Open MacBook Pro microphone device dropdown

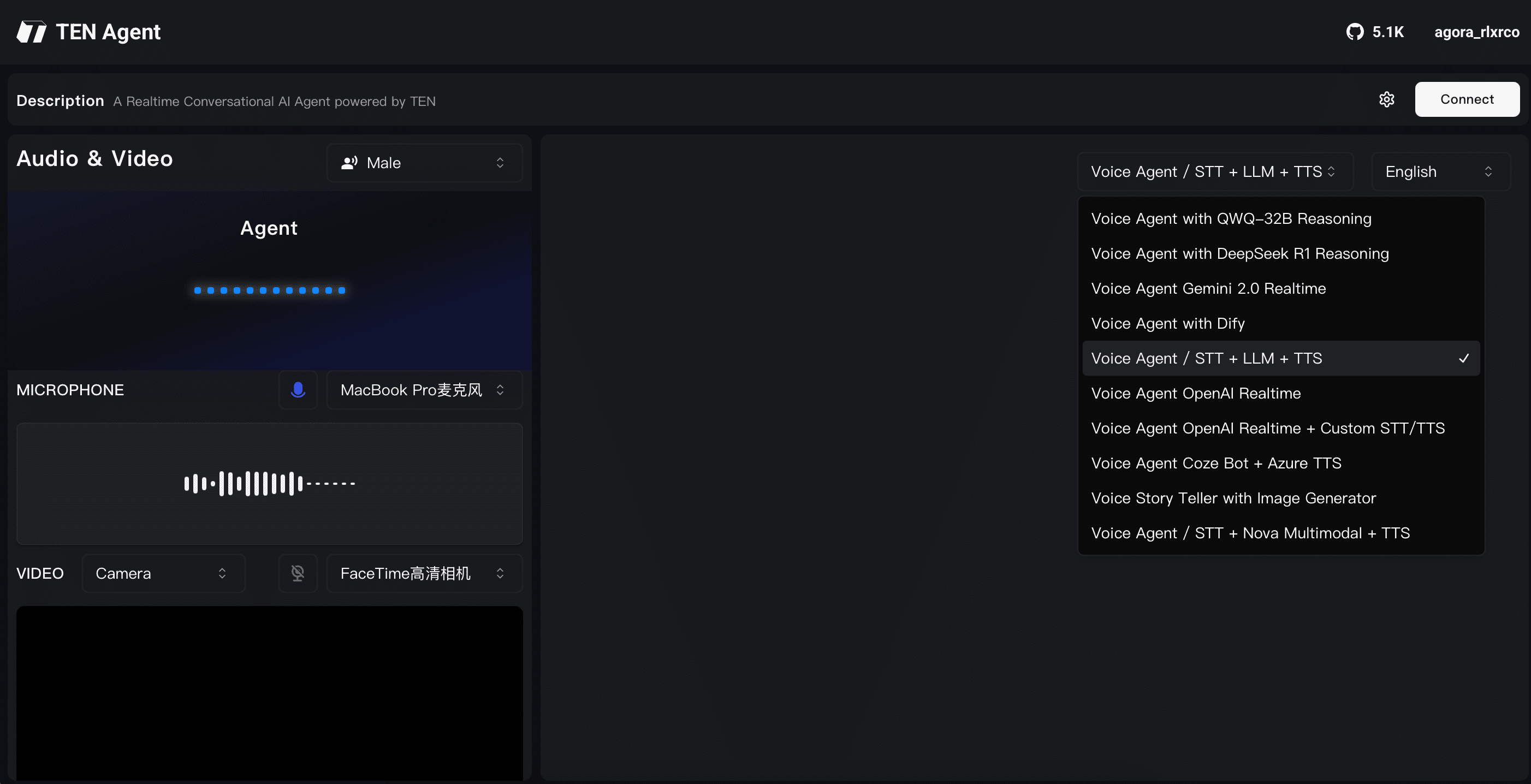424,390
